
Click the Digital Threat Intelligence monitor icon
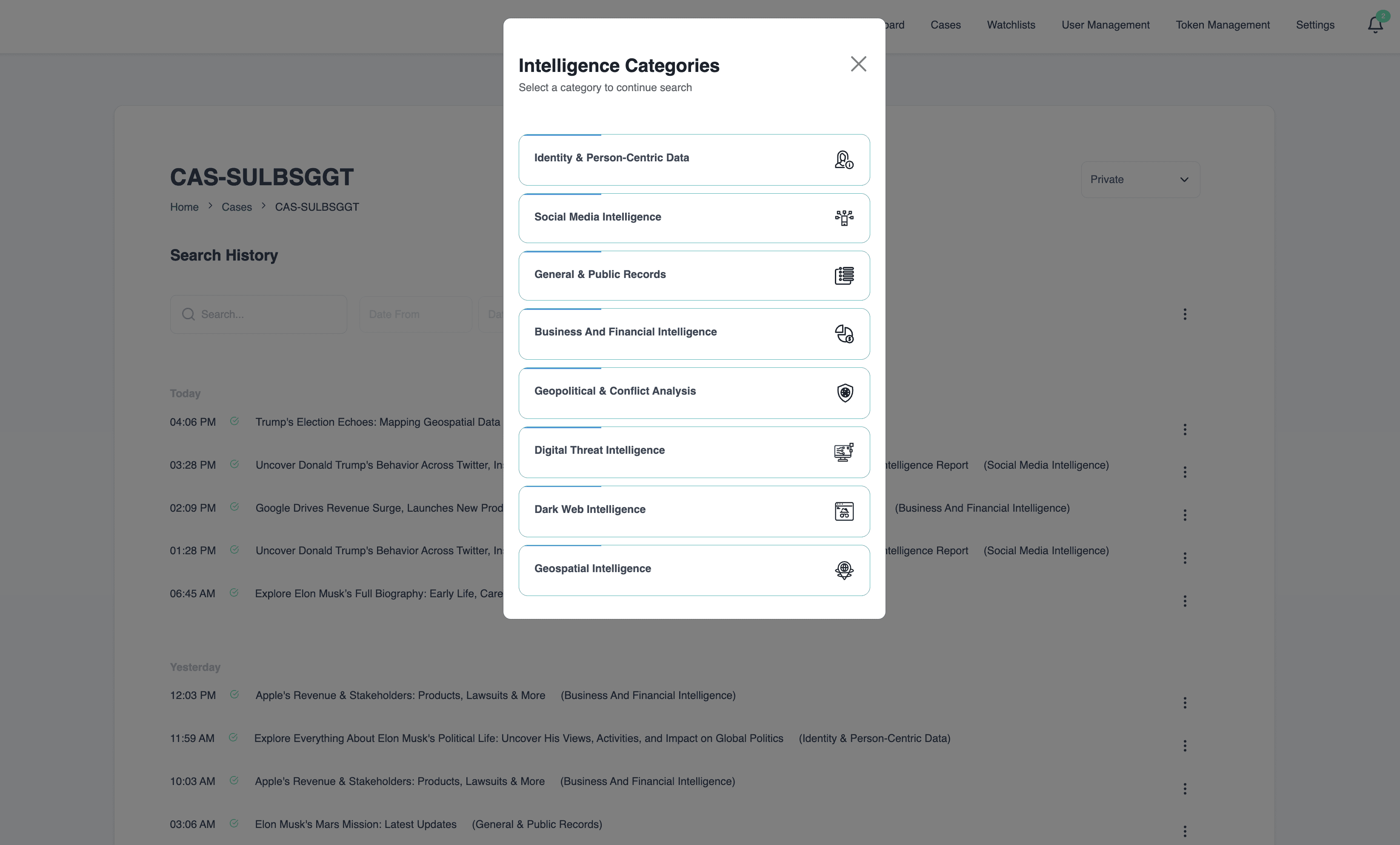point(844,452)
